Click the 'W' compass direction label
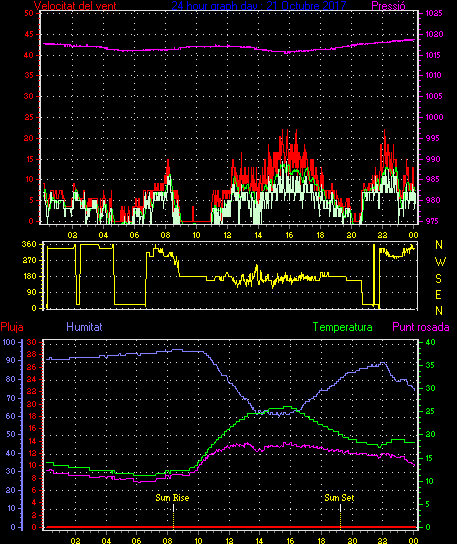Screen dimensions: 457x544 440,261
